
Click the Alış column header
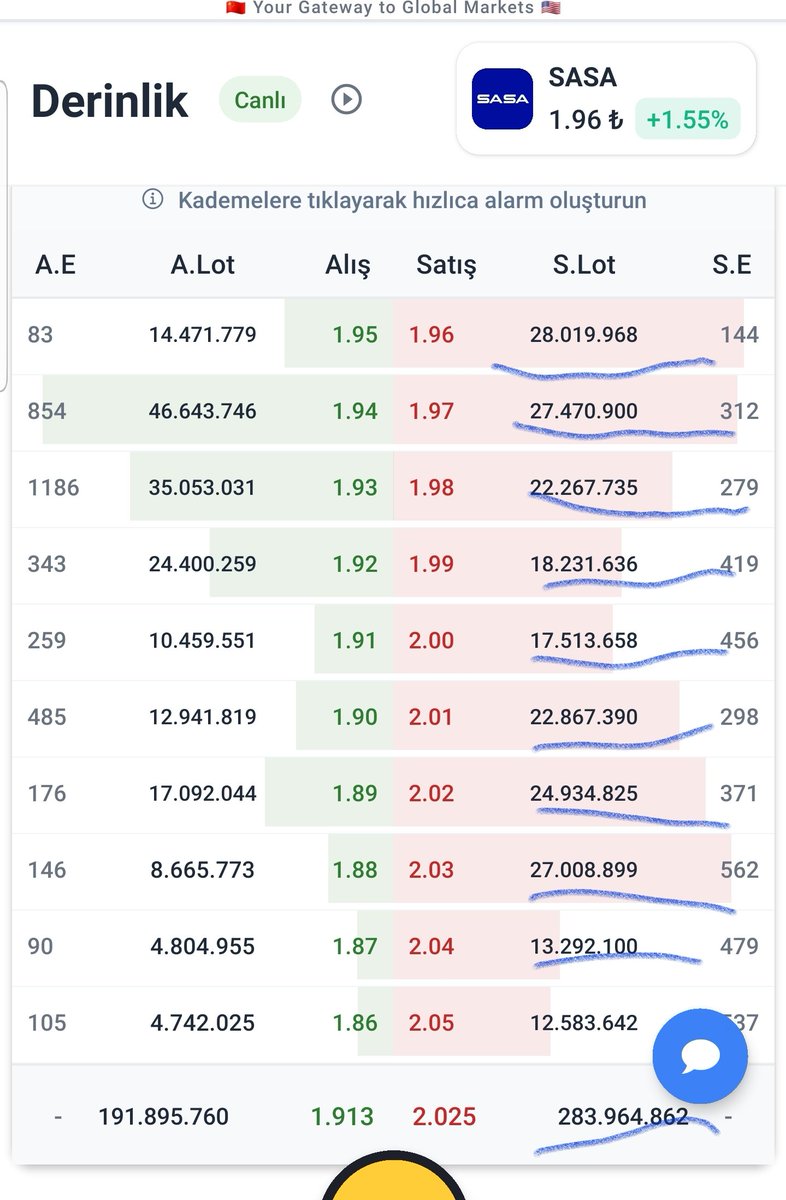(348, 265)
